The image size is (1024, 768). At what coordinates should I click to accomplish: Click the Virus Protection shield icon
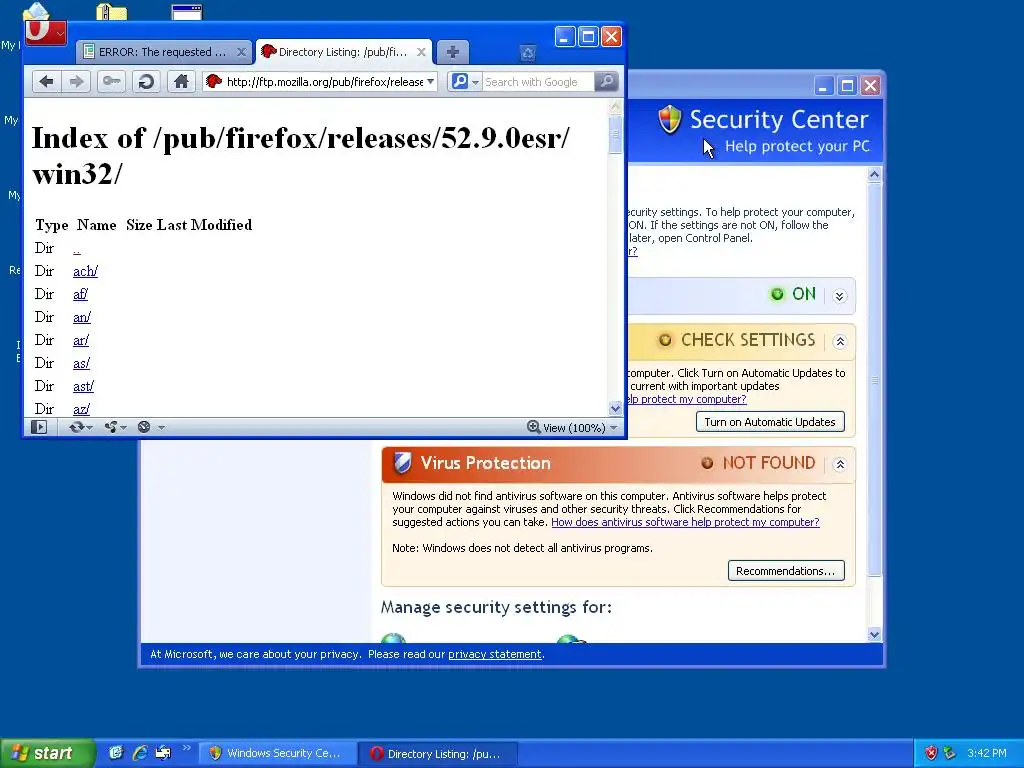pos(402,463)
